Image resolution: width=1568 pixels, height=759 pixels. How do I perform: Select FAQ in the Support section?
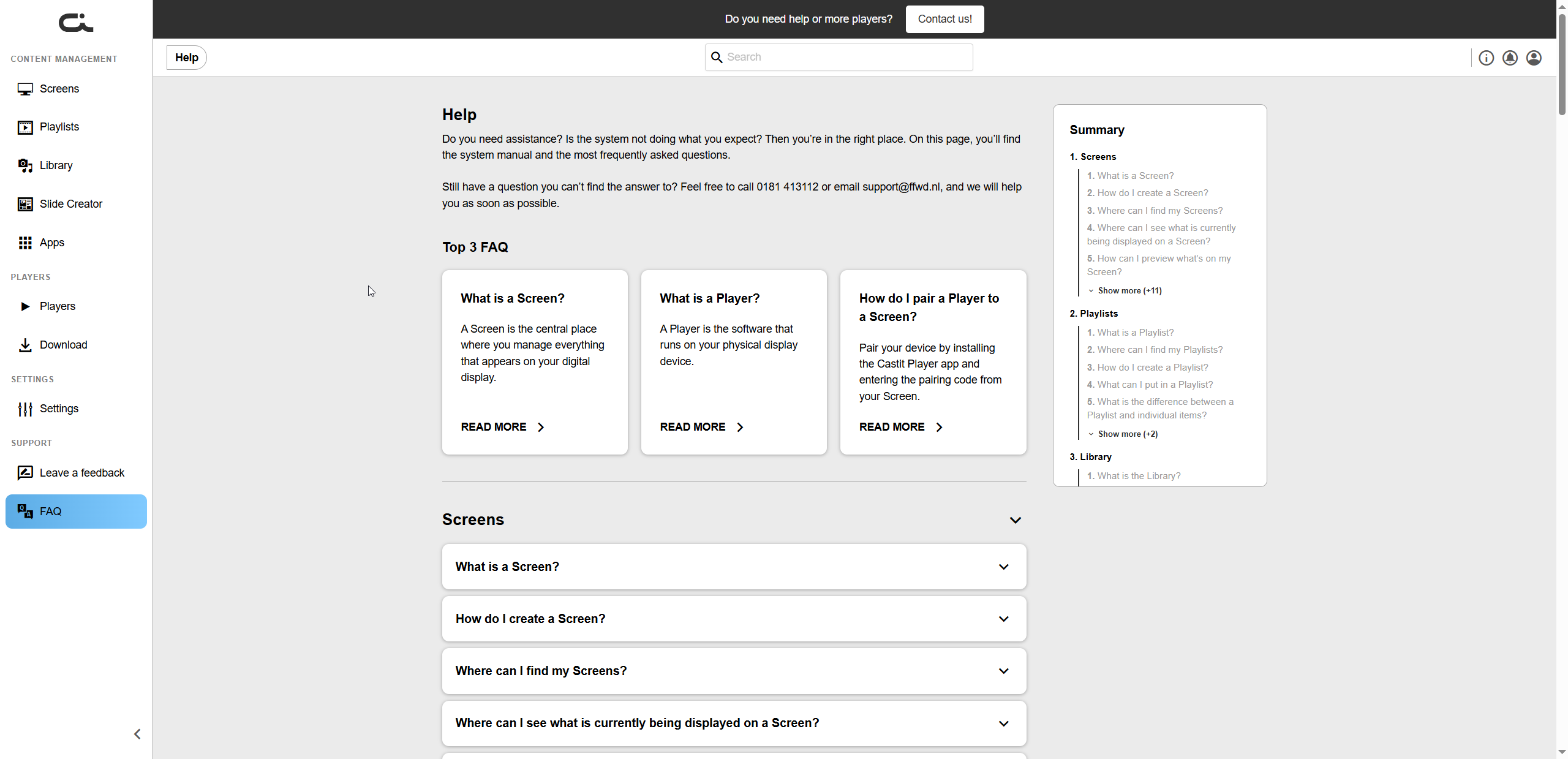50,512
